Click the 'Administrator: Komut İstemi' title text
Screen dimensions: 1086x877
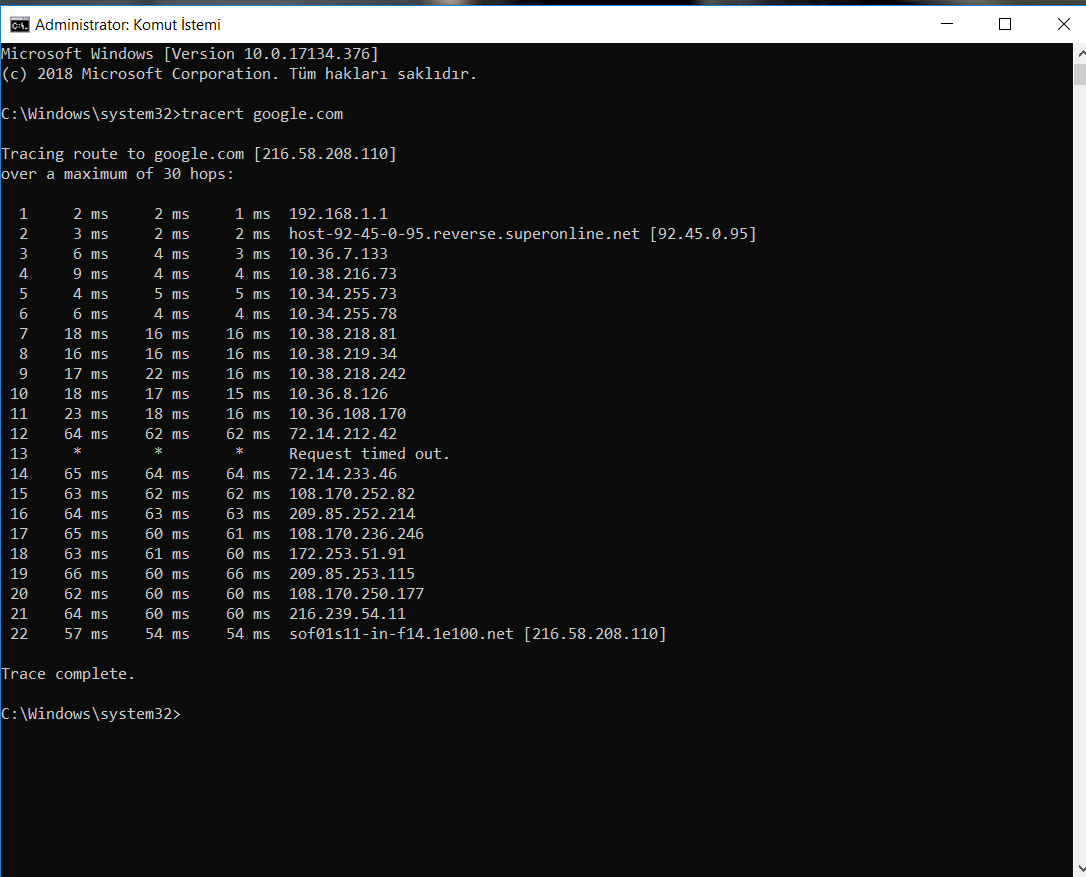pos(128,24)
